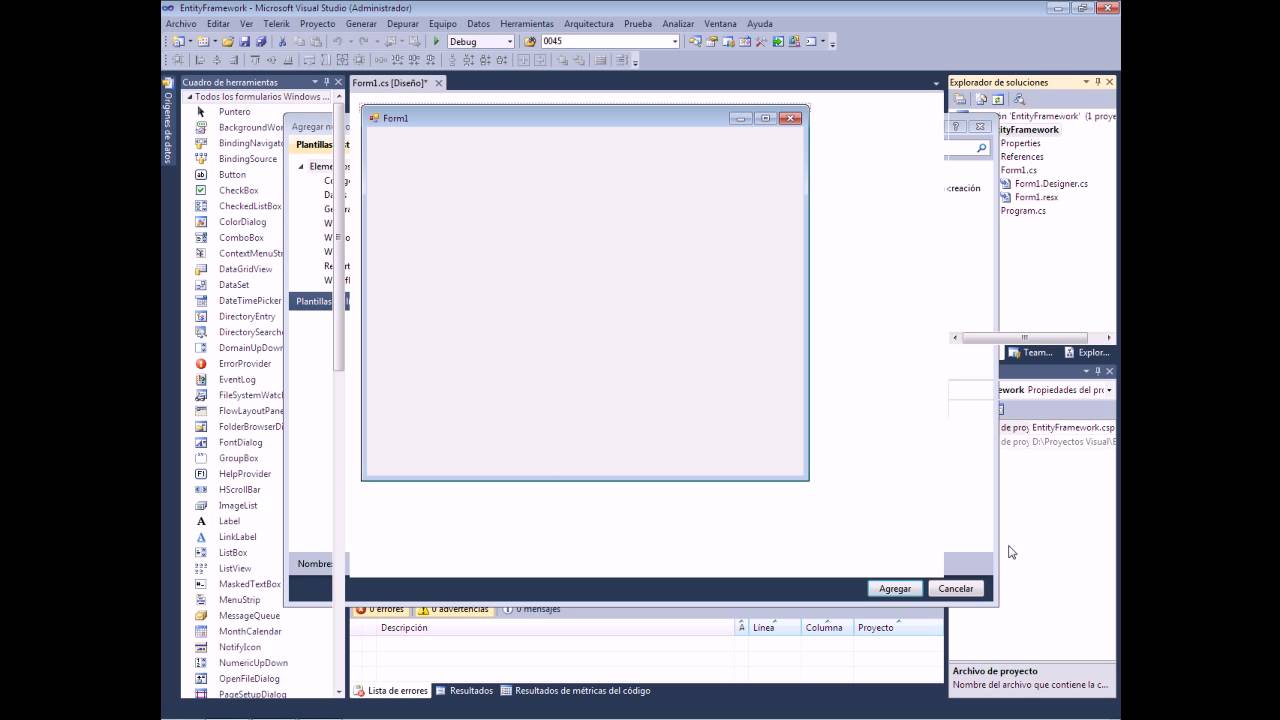
Task: Toggle auto-hide pin on Explorador de soluciones
Action: pos(1097,82)
